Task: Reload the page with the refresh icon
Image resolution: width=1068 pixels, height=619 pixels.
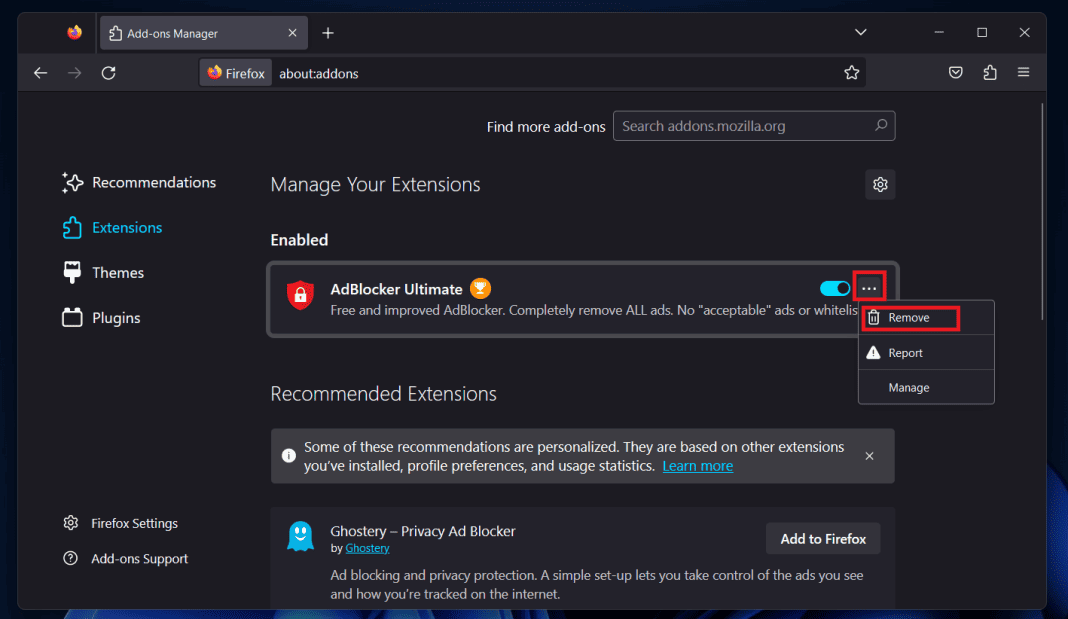Action: point(109,73)
